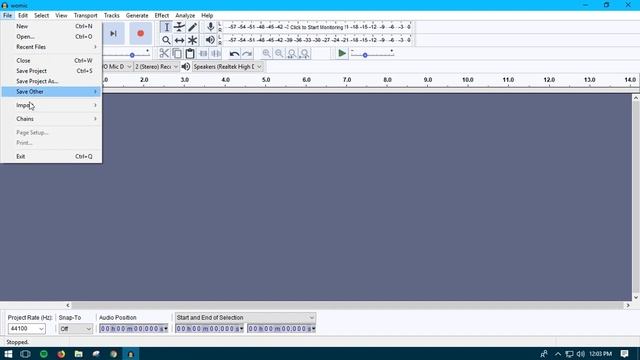The image size is (640, 360).
Task: Click the green Play-at-speed button
Action: 342,53
